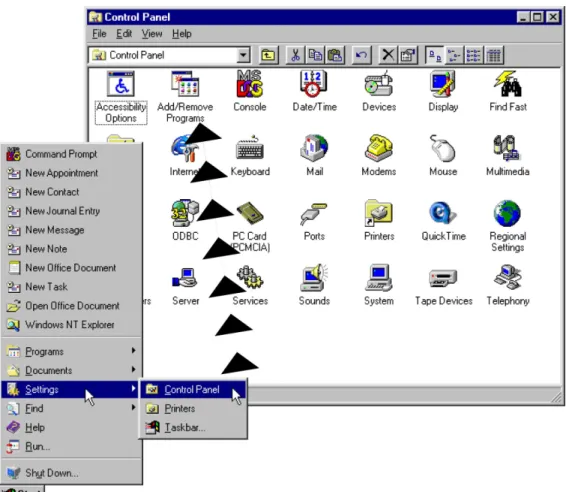This screenshot has width=566, height=492.
Task: Click the Delete toolbar button
Action: tap(388, 55)
